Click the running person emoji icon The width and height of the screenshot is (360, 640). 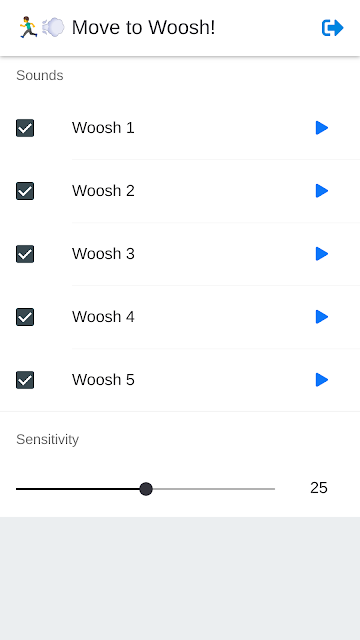click(29, 27)
